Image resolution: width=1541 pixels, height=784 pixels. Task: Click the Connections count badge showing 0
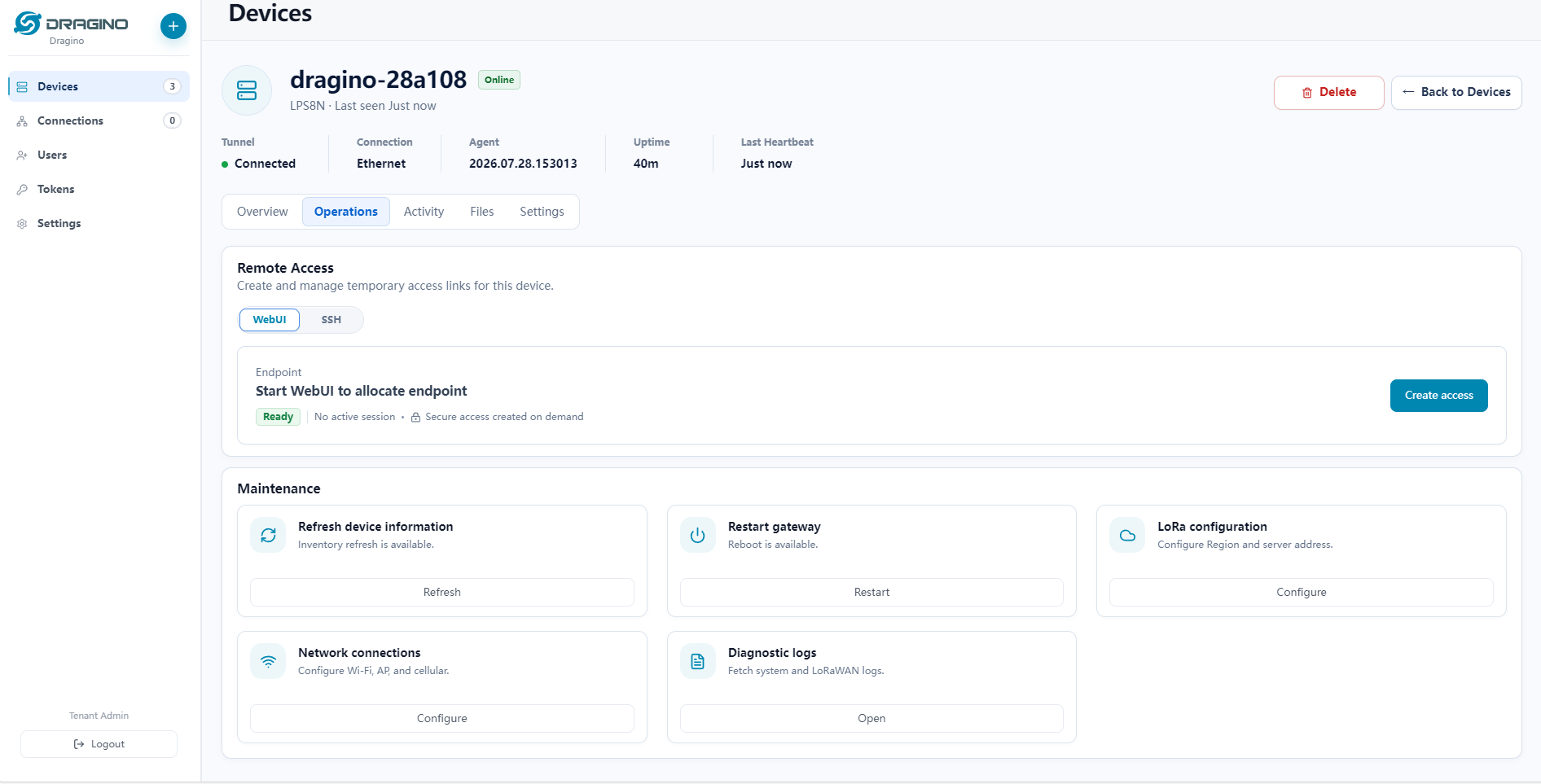172,120
